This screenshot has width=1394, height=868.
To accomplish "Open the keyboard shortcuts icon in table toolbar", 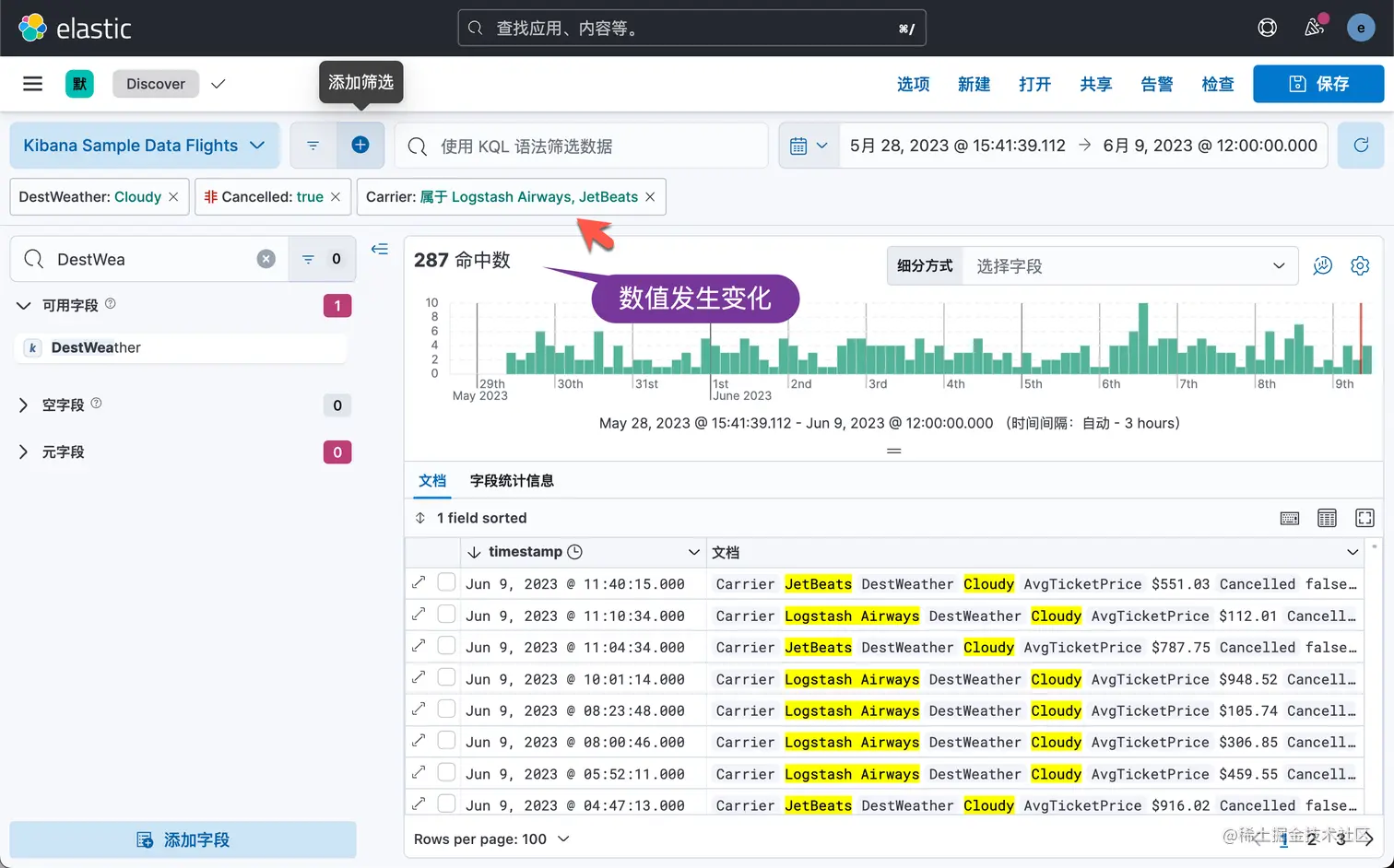I will (1290, 519).
